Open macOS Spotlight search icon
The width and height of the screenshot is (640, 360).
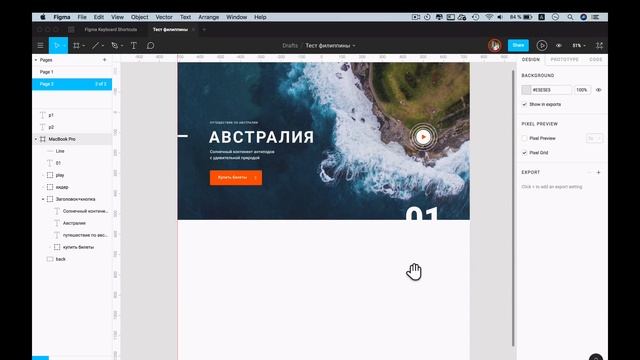click(x=570, y=17)
